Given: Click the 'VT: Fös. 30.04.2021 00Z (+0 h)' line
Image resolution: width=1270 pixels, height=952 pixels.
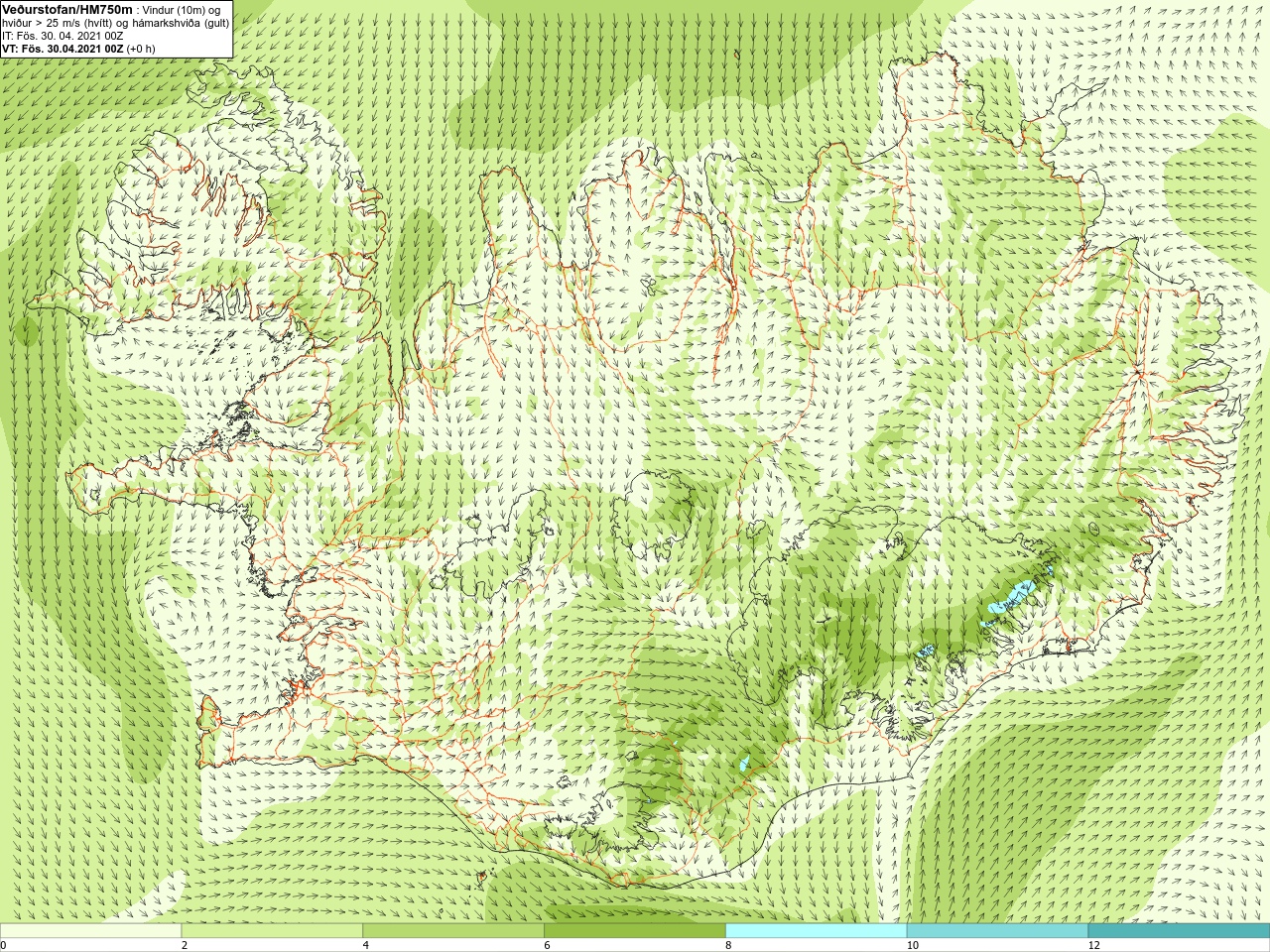Looking at the screenshot, I should pyautogui.click(x=78, y=49).
